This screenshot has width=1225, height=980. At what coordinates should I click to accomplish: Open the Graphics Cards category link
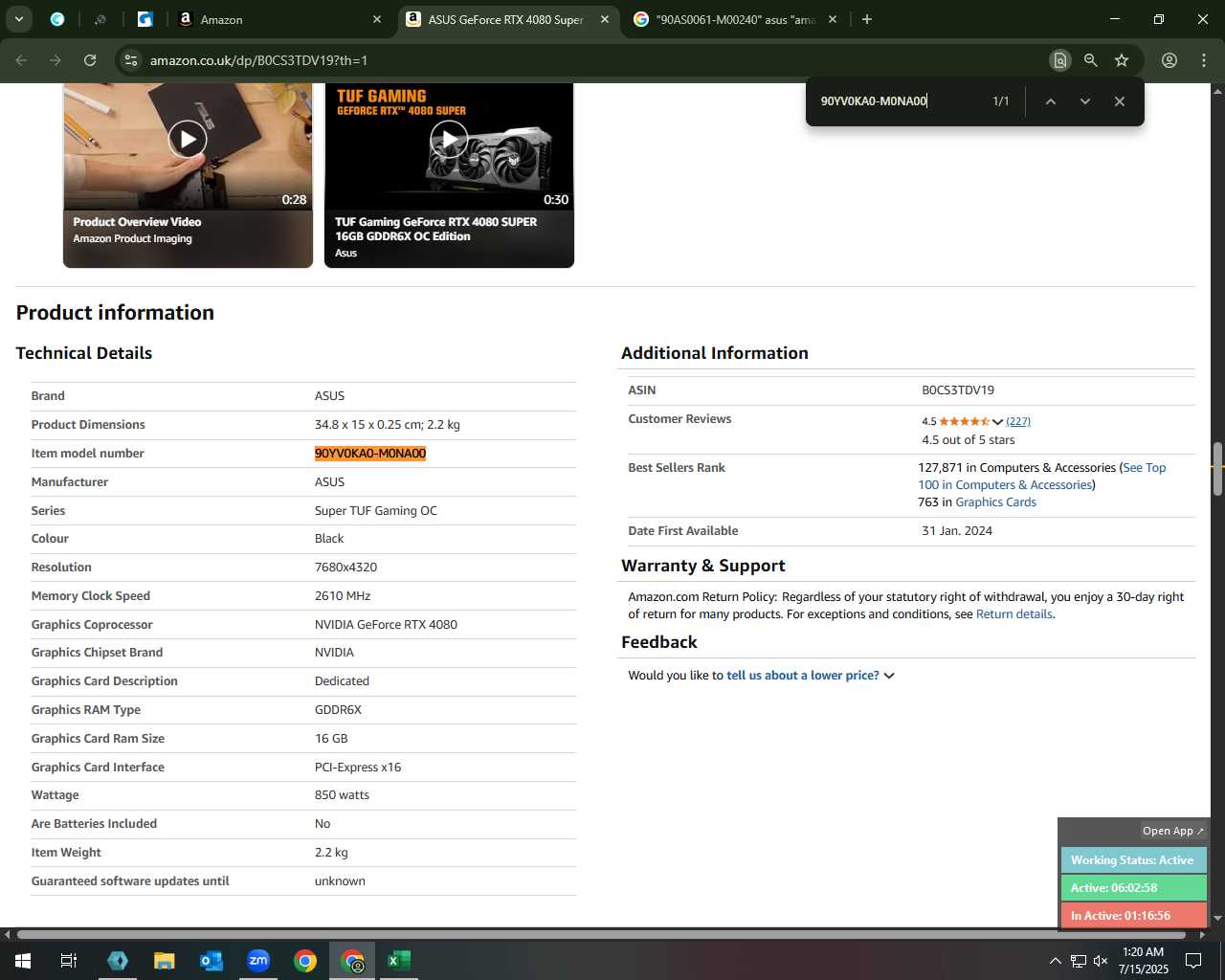(x=995, y=502)
